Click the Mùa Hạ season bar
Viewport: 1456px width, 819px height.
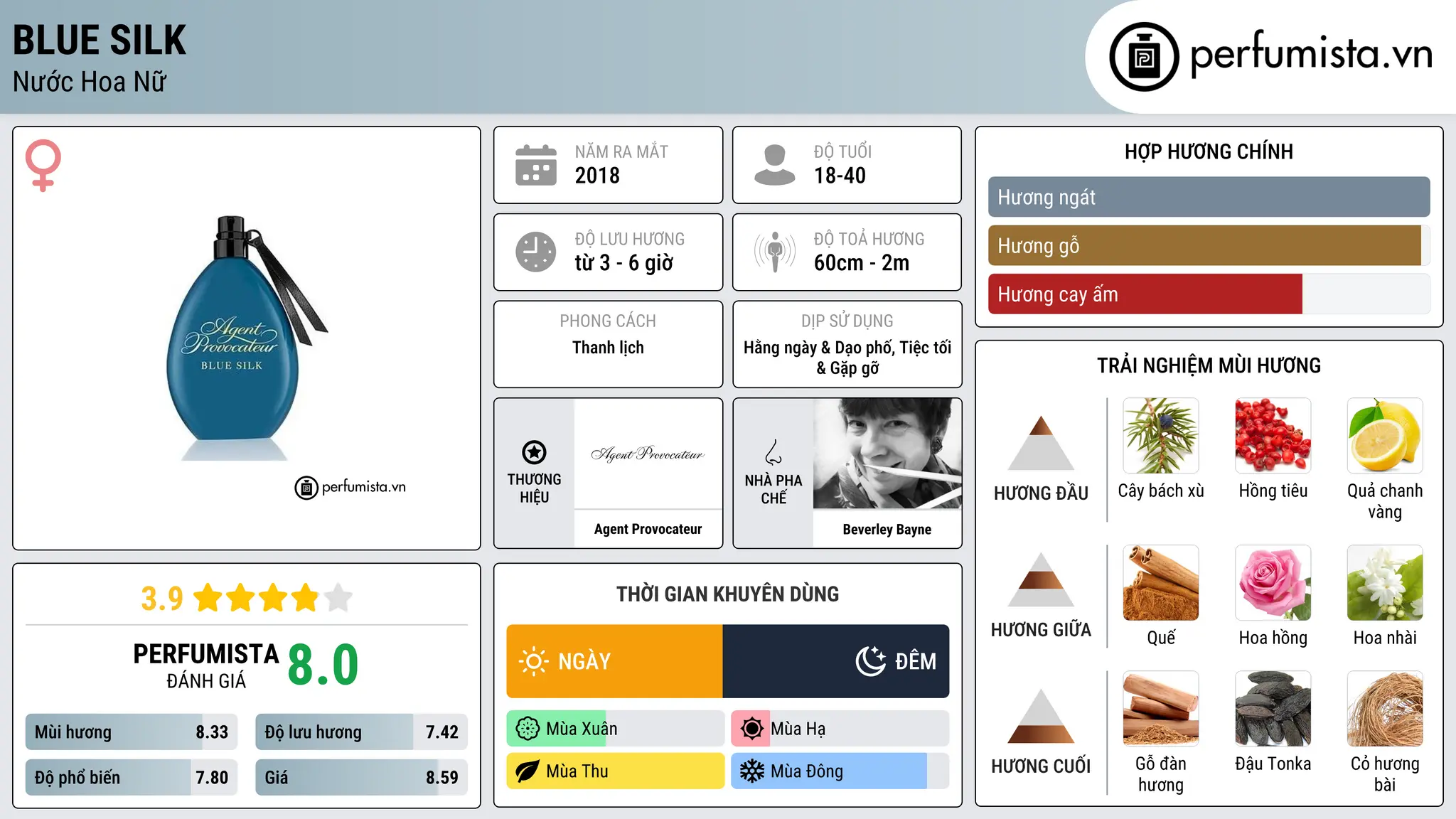(840, 729)
